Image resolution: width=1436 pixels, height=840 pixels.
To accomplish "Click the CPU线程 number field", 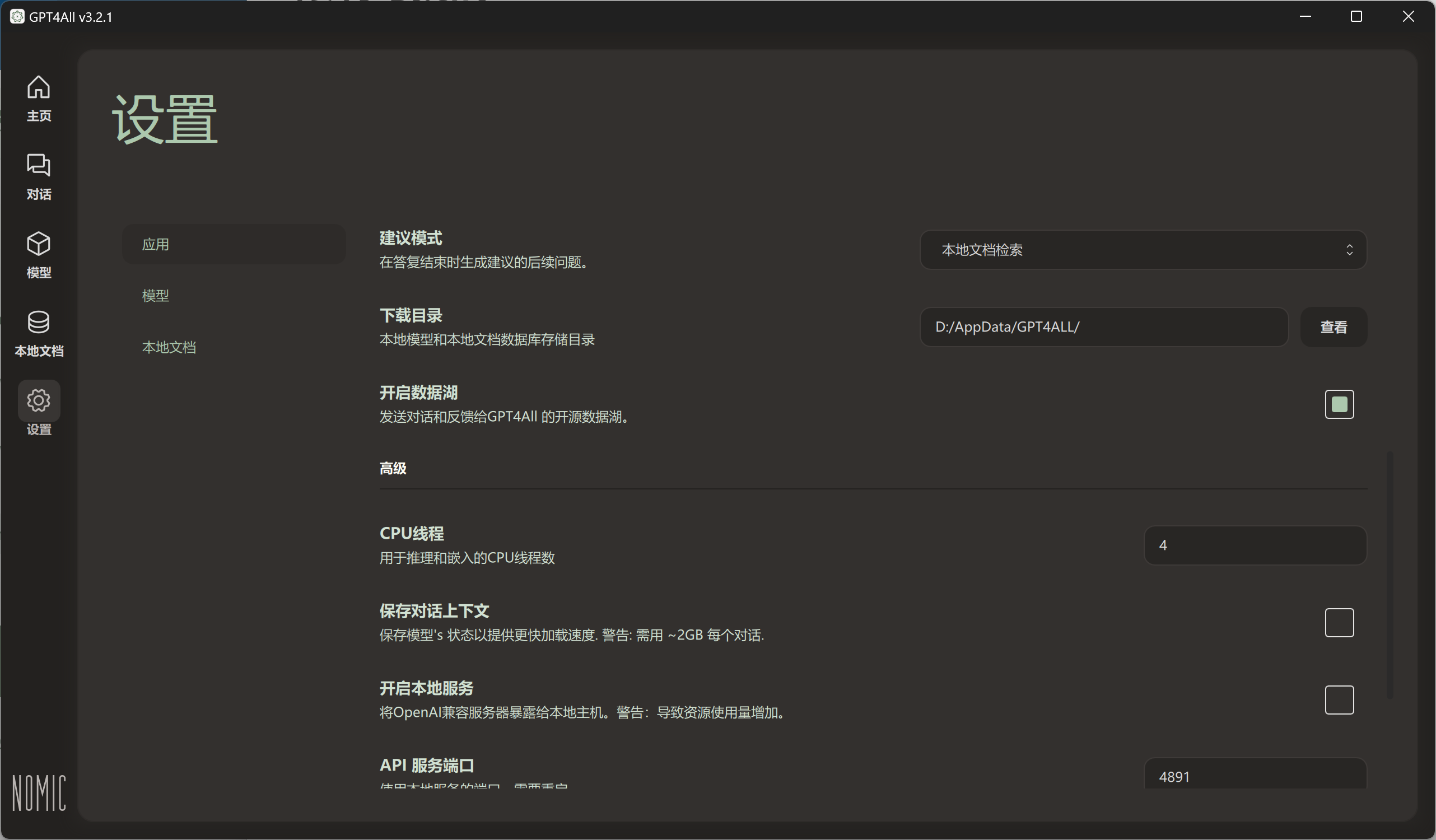I will (x=1255, y=545).
